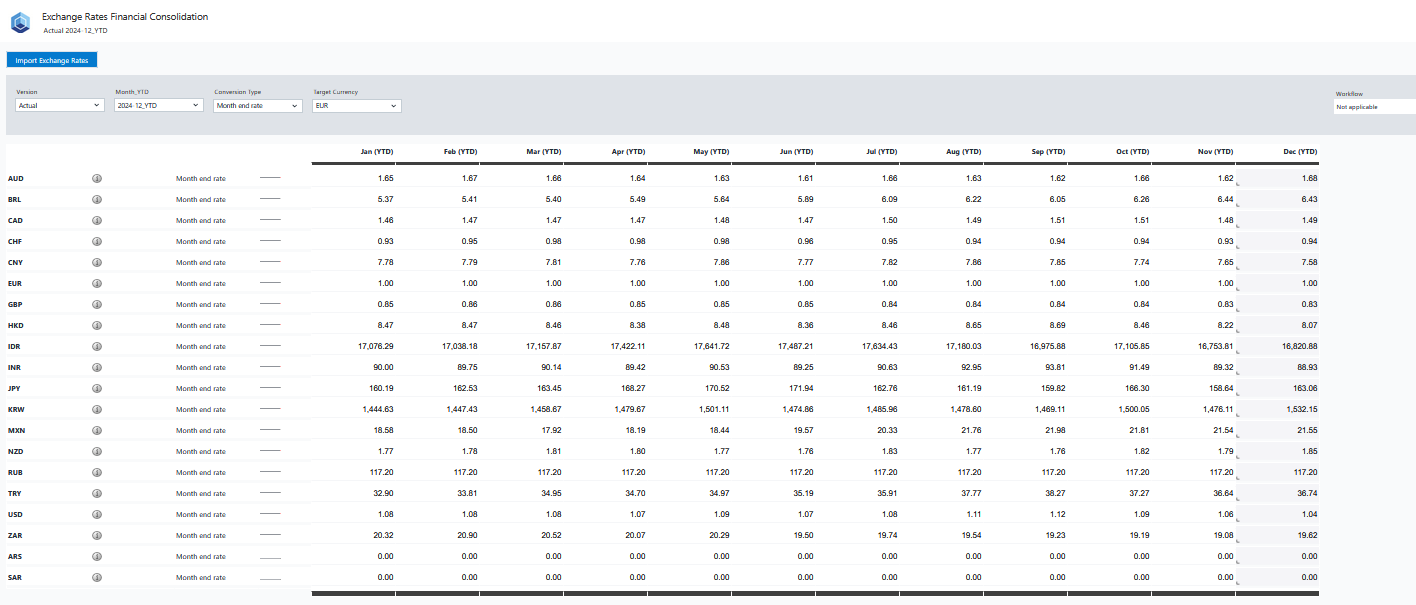Click the GBP info icon
Image resolution: width=1416 pixels, height=605 pixels.
[x=96, y=304]
